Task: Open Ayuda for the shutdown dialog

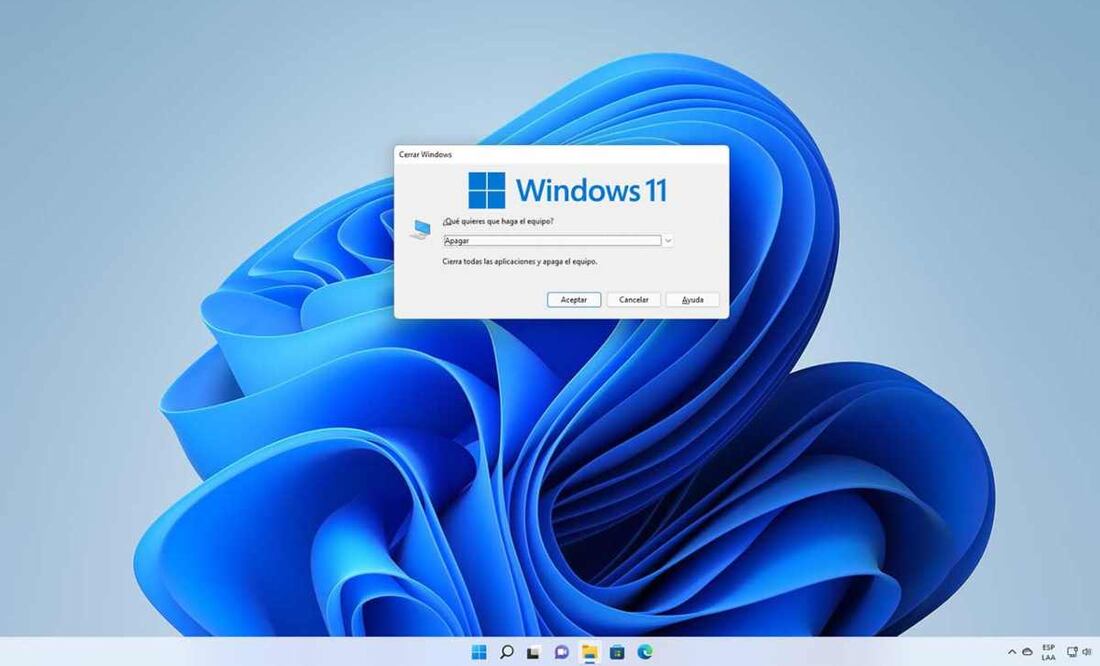Action: [x=691, y=299]
